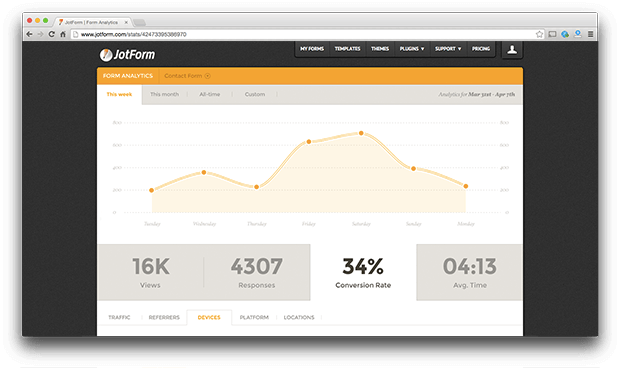Viewport: 620px width, 368px height.
Task: Click the Tuesday data point on chart
Action: point(151,191)
